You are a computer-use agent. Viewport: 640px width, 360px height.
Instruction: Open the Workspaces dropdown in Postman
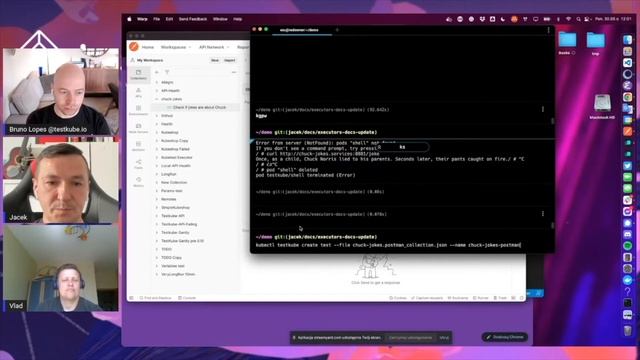click(176, 47)
